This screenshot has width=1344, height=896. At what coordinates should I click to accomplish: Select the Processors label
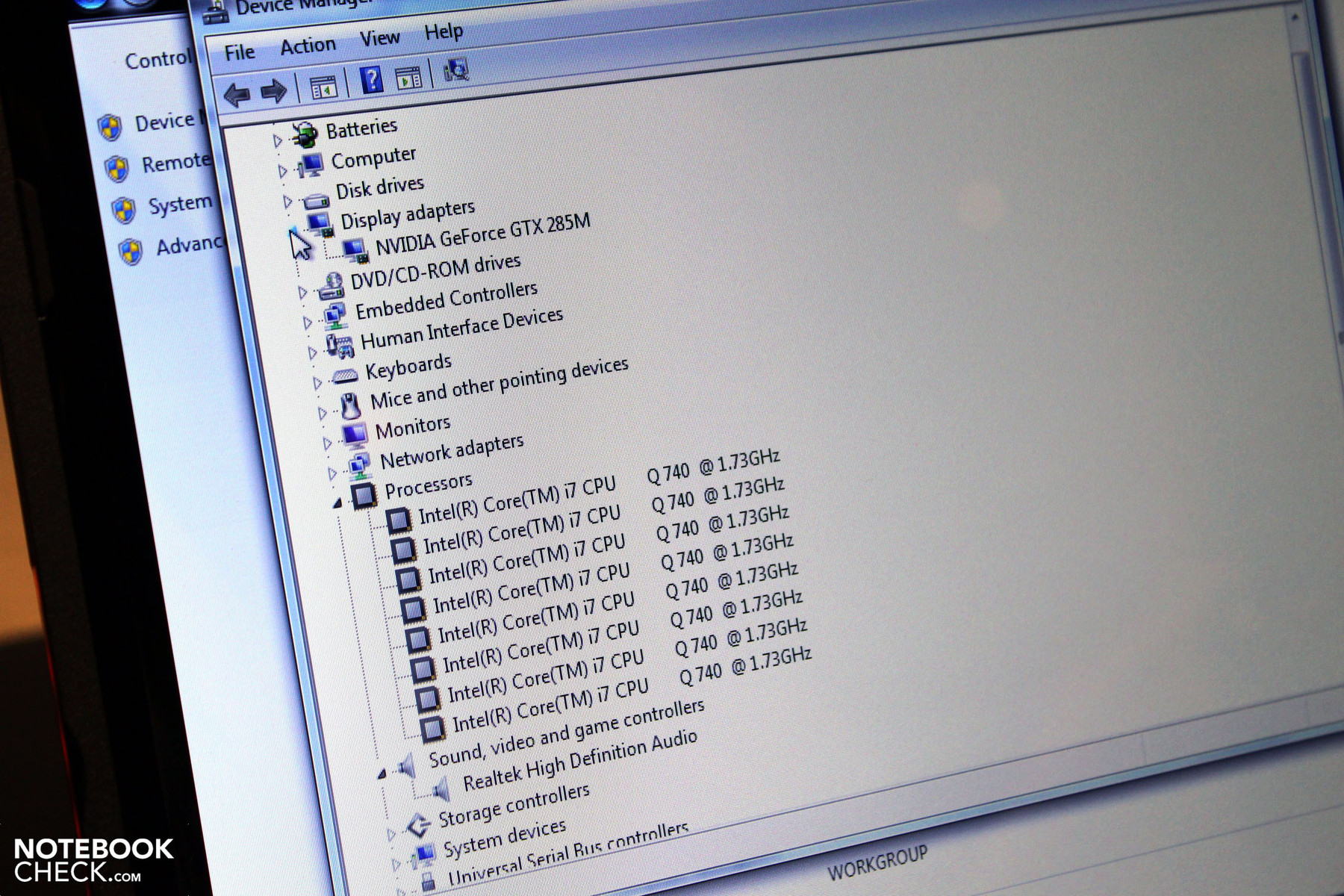pyautogui.click(x=429, y=485)
